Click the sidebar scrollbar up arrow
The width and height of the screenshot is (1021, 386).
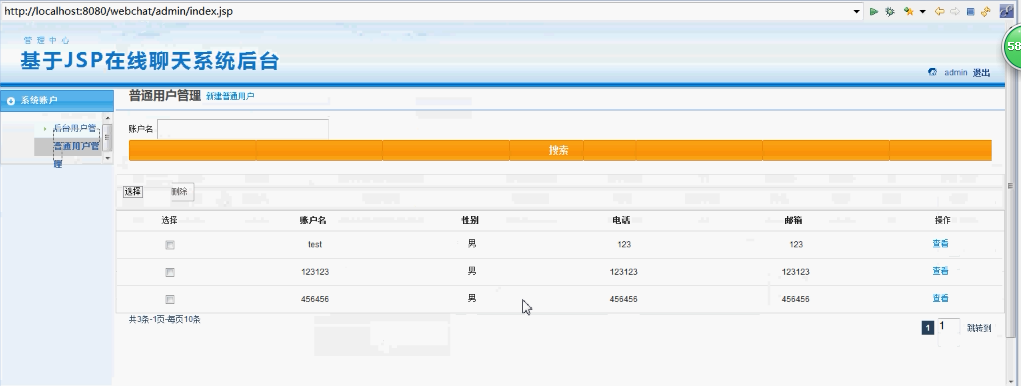pyautogui.click(x=107, y=118)
